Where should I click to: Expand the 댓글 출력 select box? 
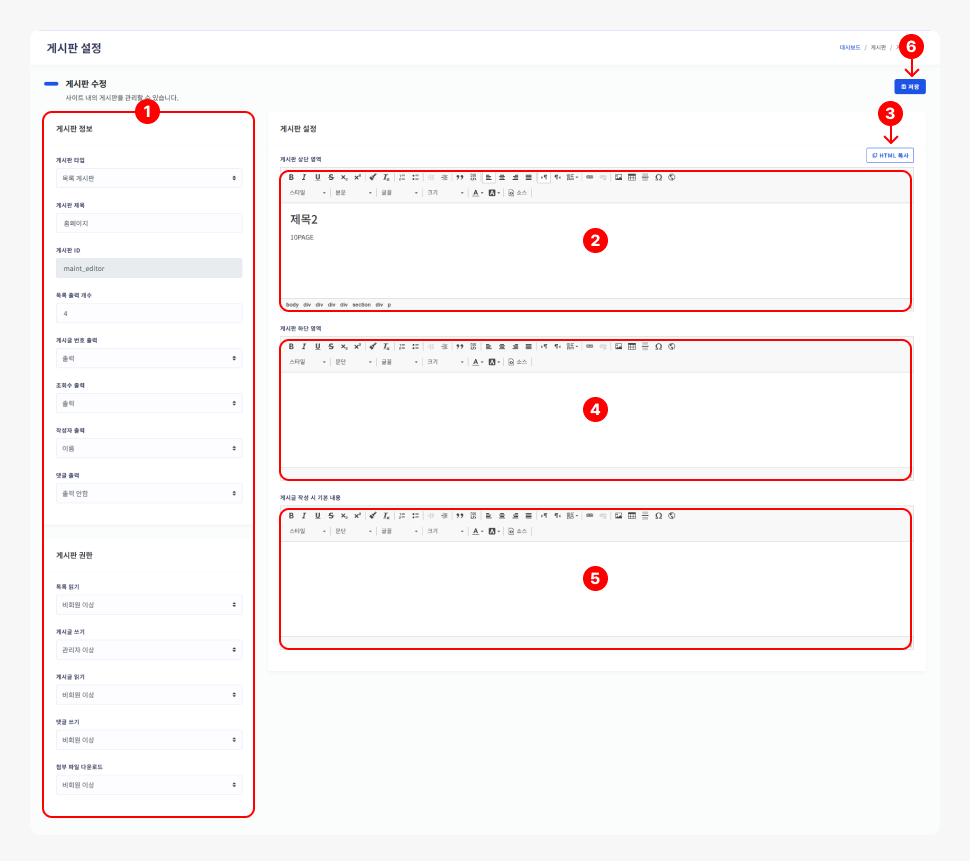148,493
